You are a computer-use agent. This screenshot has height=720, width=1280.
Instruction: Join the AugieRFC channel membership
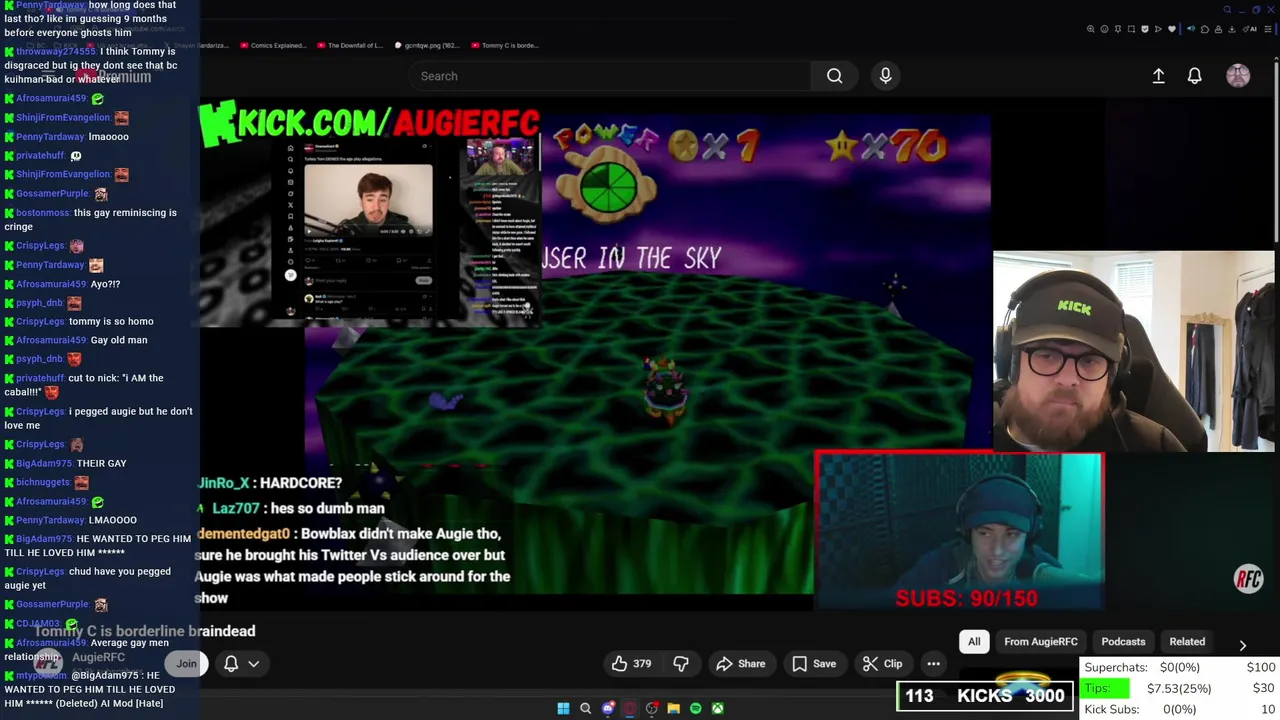click(186, 664)
